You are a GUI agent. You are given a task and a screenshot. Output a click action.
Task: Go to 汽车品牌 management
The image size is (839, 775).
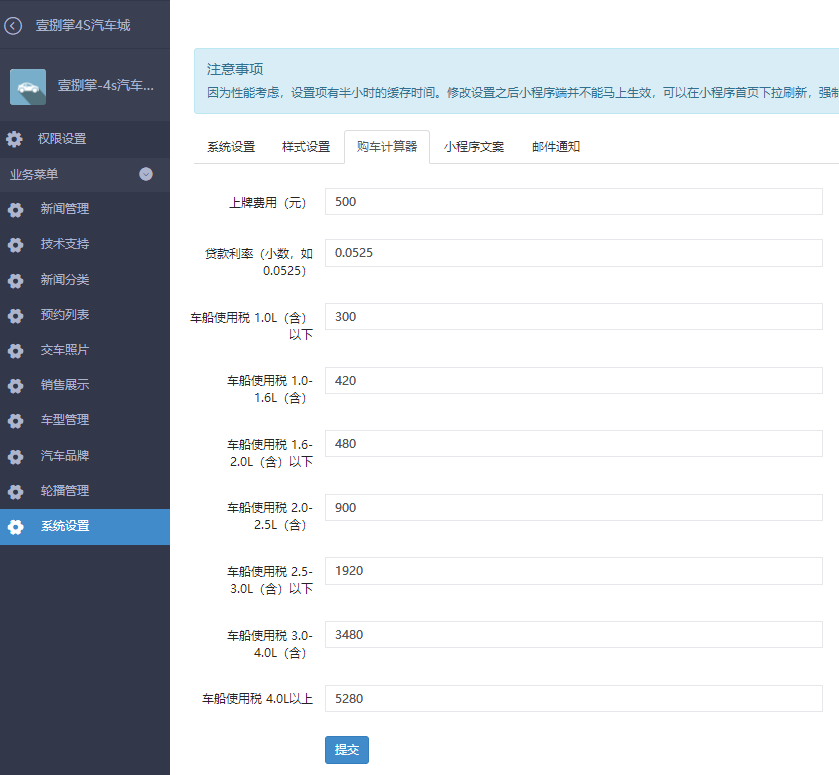click(65, 455)
